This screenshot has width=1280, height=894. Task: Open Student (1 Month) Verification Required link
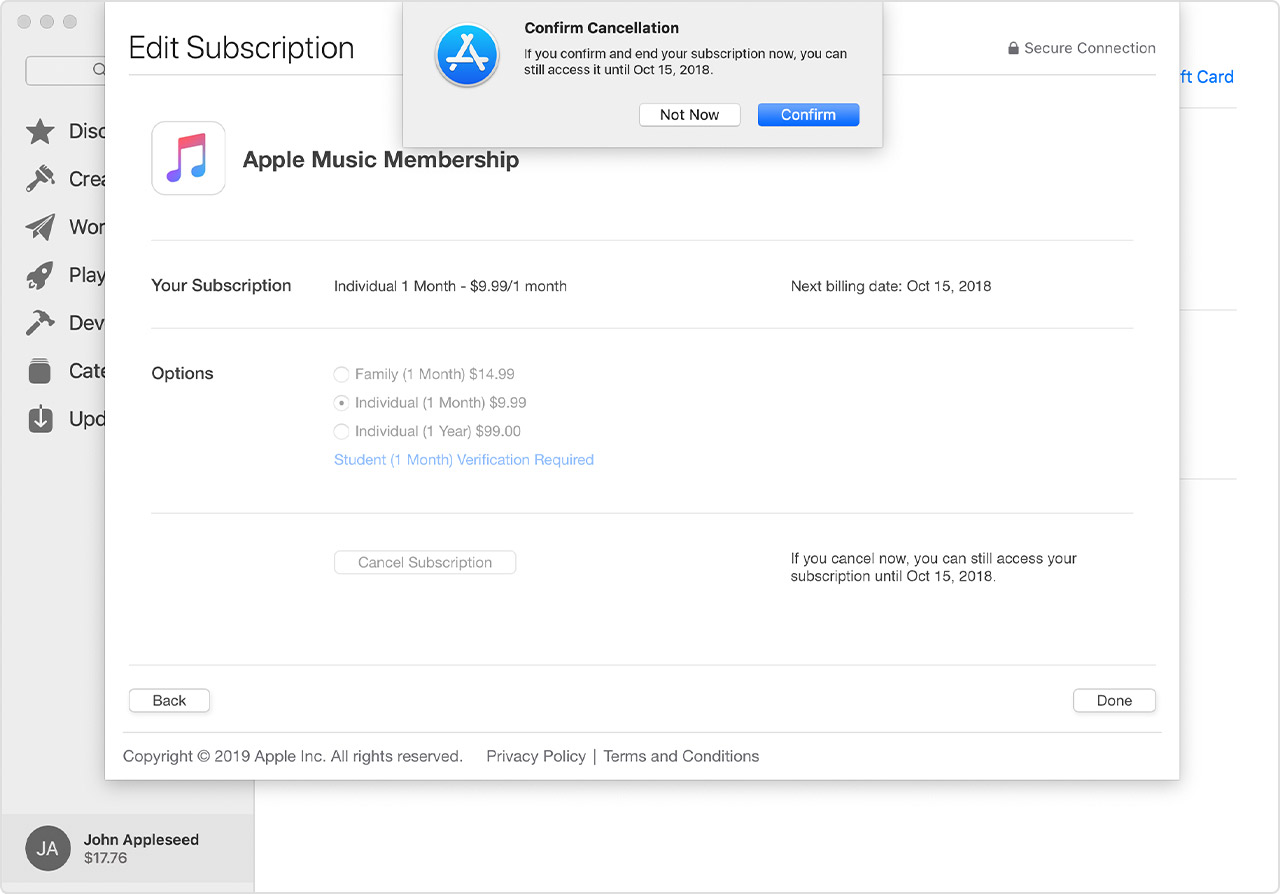tap(464, 460)
